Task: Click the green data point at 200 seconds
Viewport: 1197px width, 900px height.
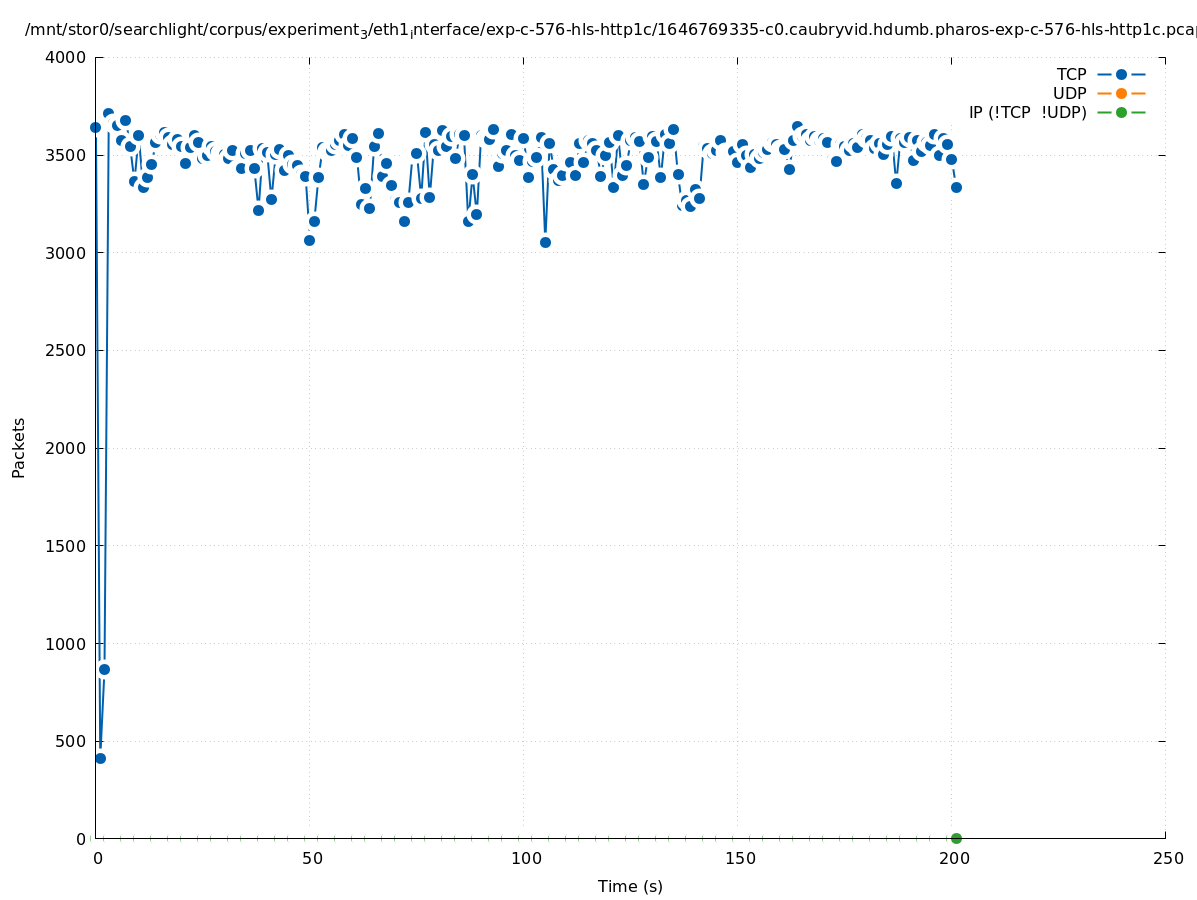Action: [956, 838]
